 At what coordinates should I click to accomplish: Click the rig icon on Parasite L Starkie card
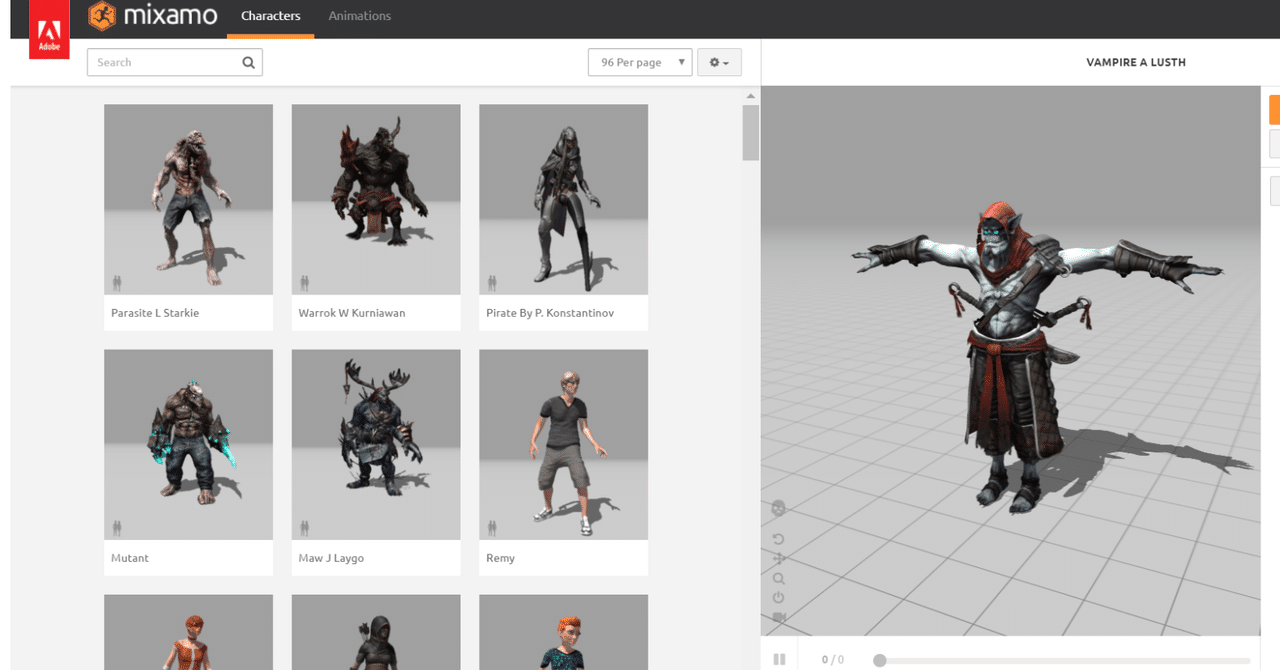tap(117, 283)
